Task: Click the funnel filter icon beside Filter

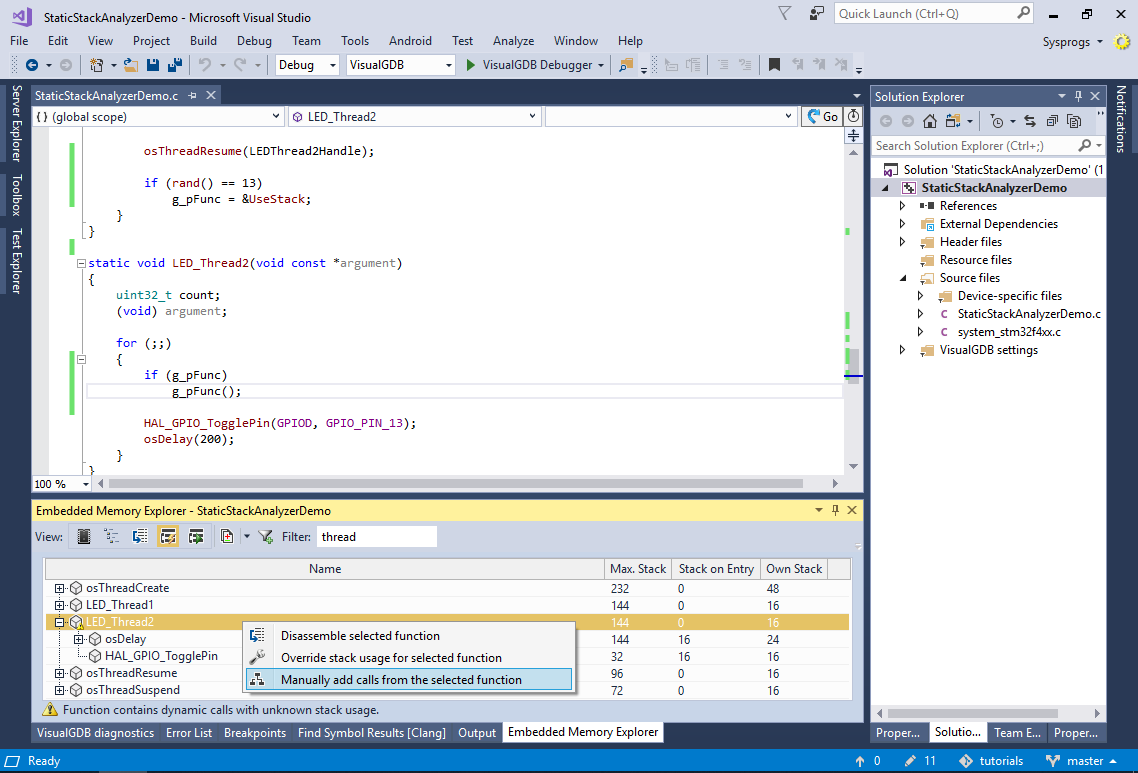Action: pyautogui.click(x=266, y=537)
